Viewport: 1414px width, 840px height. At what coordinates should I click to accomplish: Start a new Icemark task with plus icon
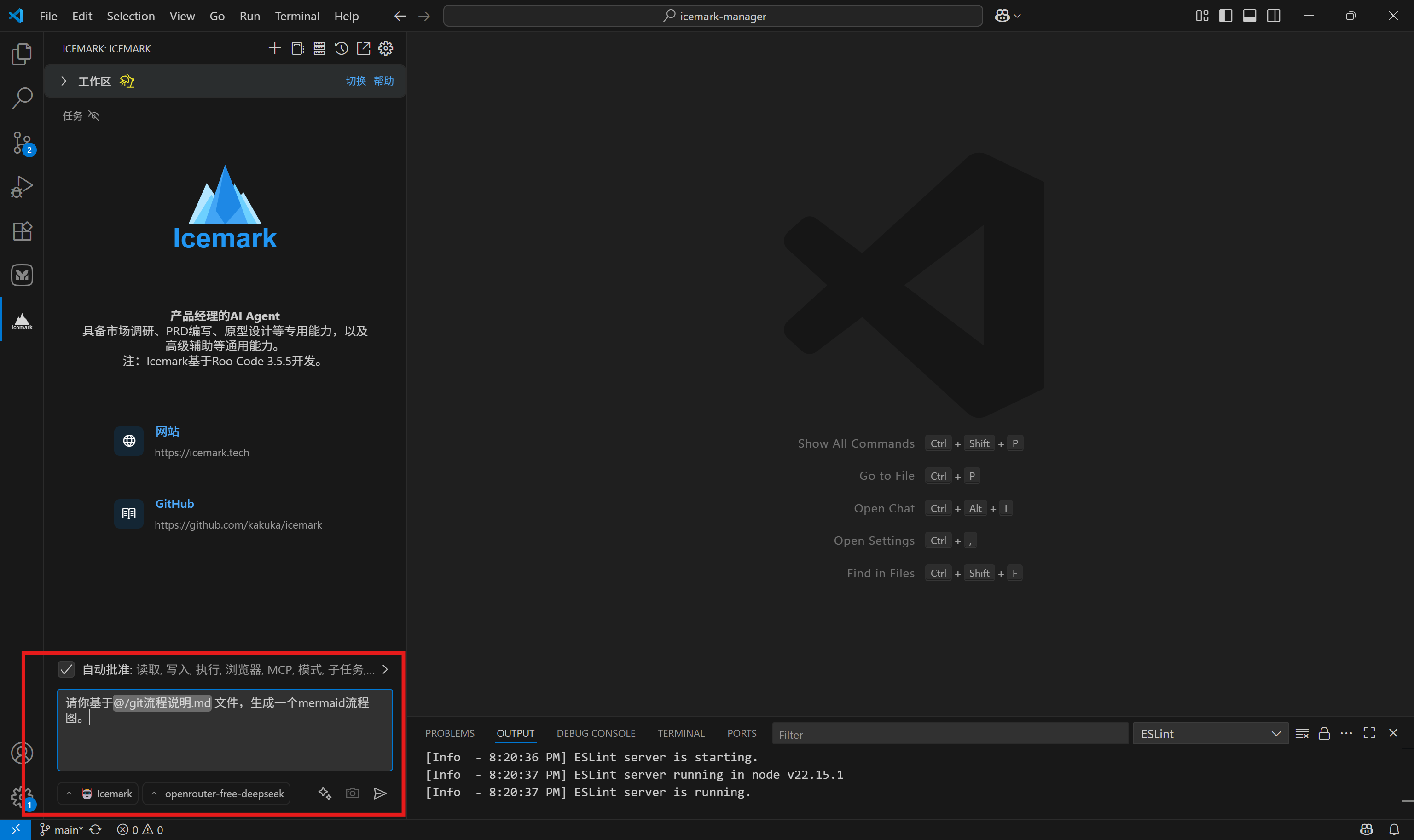[x=275, y=49]
